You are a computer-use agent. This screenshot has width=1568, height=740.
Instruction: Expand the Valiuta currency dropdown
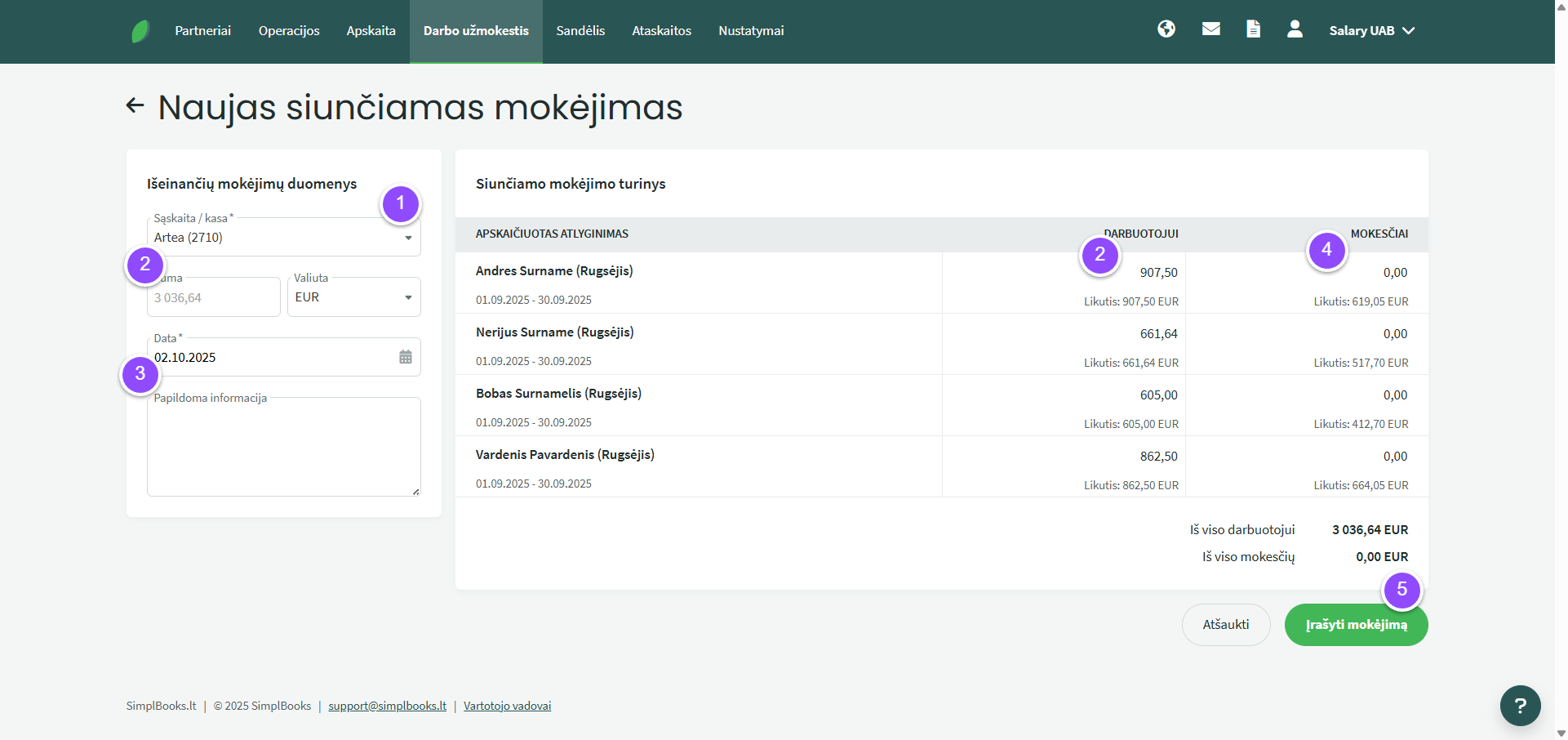[x=408, y=297]
